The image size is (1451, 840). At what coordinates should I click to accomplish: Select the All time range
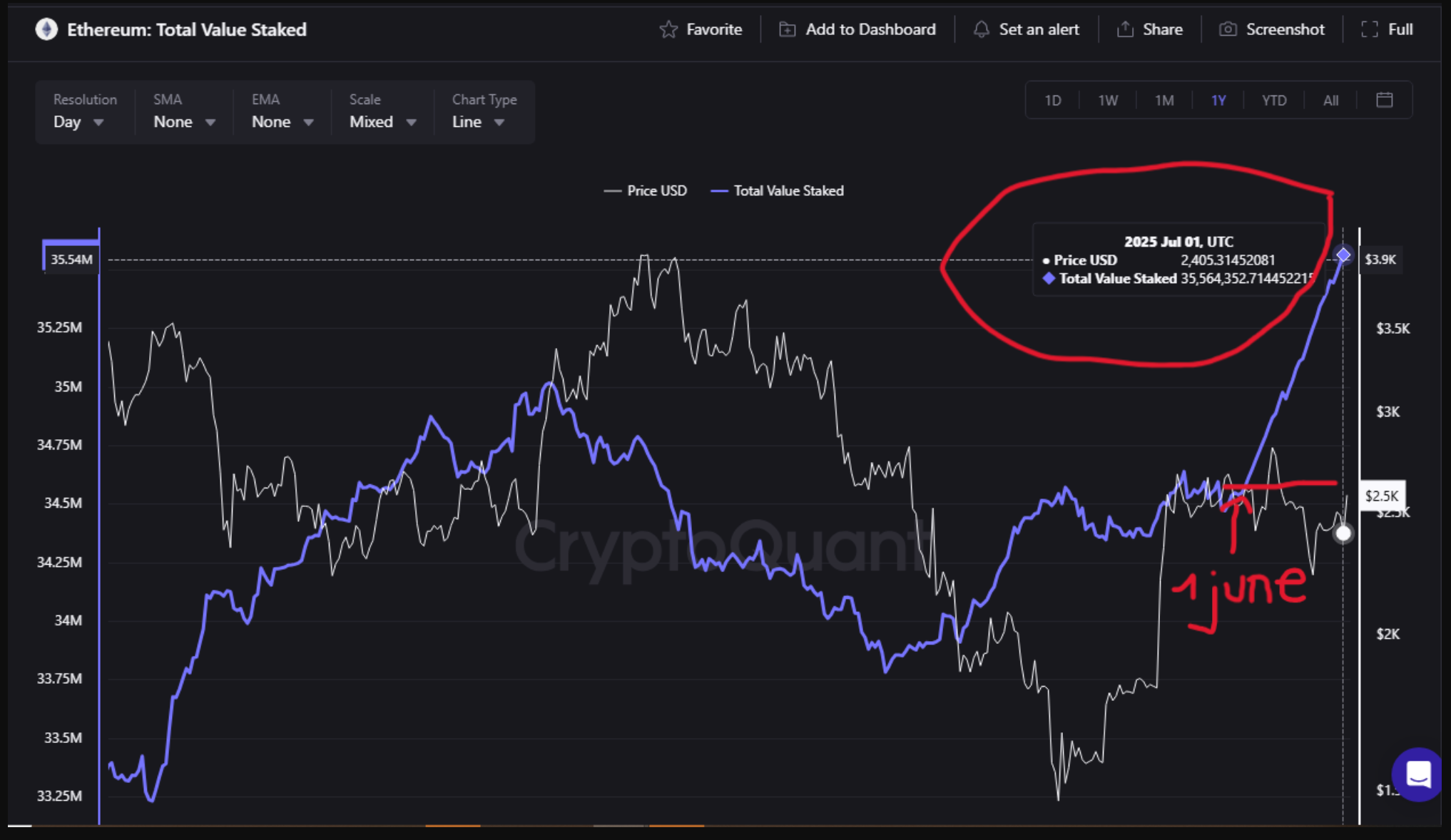pyautogui.click(x=1330, y=101)
